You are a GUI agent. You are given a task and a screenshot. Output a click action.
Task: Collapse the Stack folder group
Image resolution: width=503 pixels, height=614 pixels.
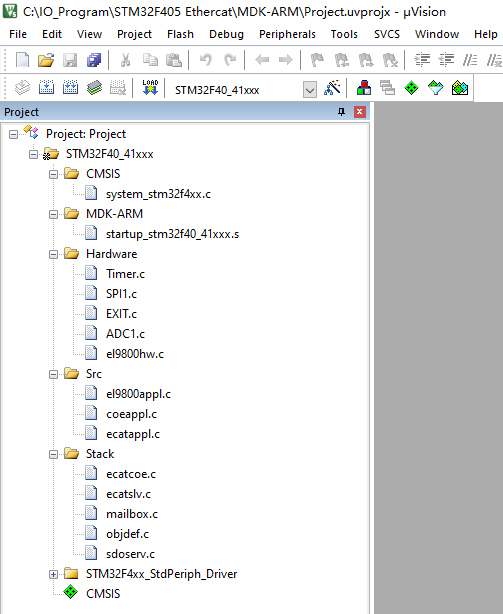(x=53, y=454)
